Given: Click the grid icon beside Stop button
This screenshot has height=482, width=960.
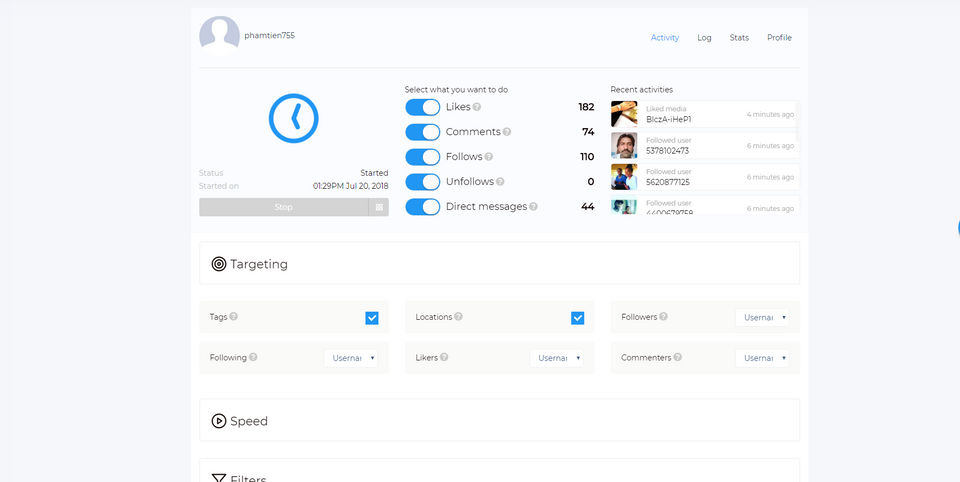Looking at the screenshot, I should pyautogui.click(x=379, y=207).
